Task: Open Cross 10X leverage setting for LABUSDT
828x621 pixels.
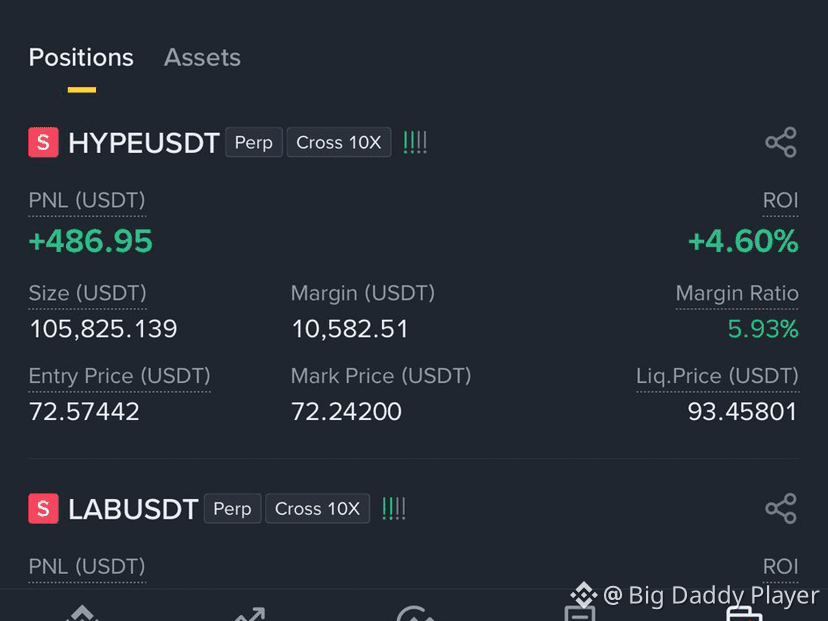Action: (317, 509)
